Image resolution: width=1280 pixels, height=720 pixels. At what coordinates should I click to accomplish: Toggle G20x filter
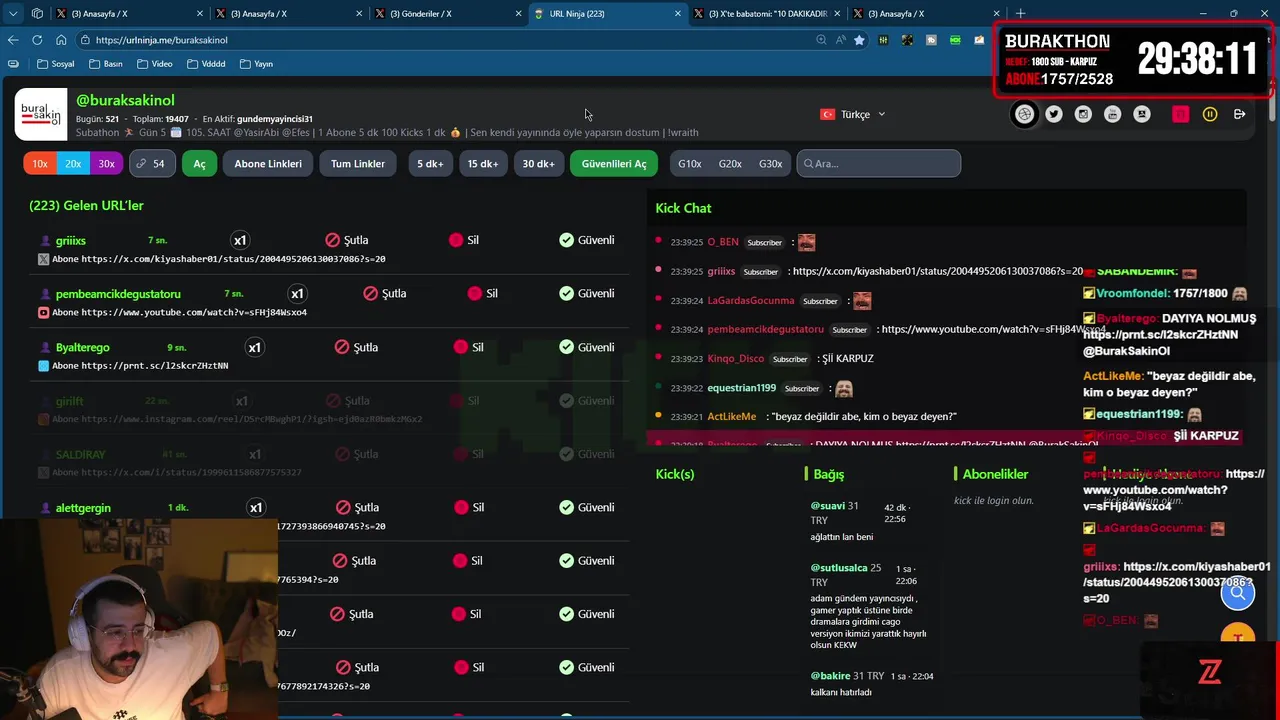(x=730, y=163)
